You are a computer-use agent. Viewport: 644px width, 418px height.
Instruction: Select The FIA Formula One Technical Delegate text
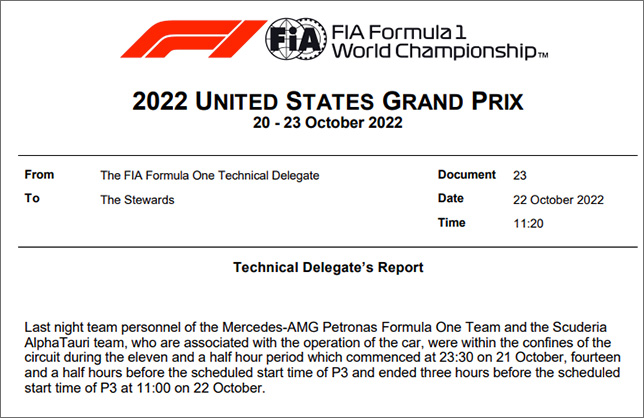pyautogui.click(x=209, y=175)
